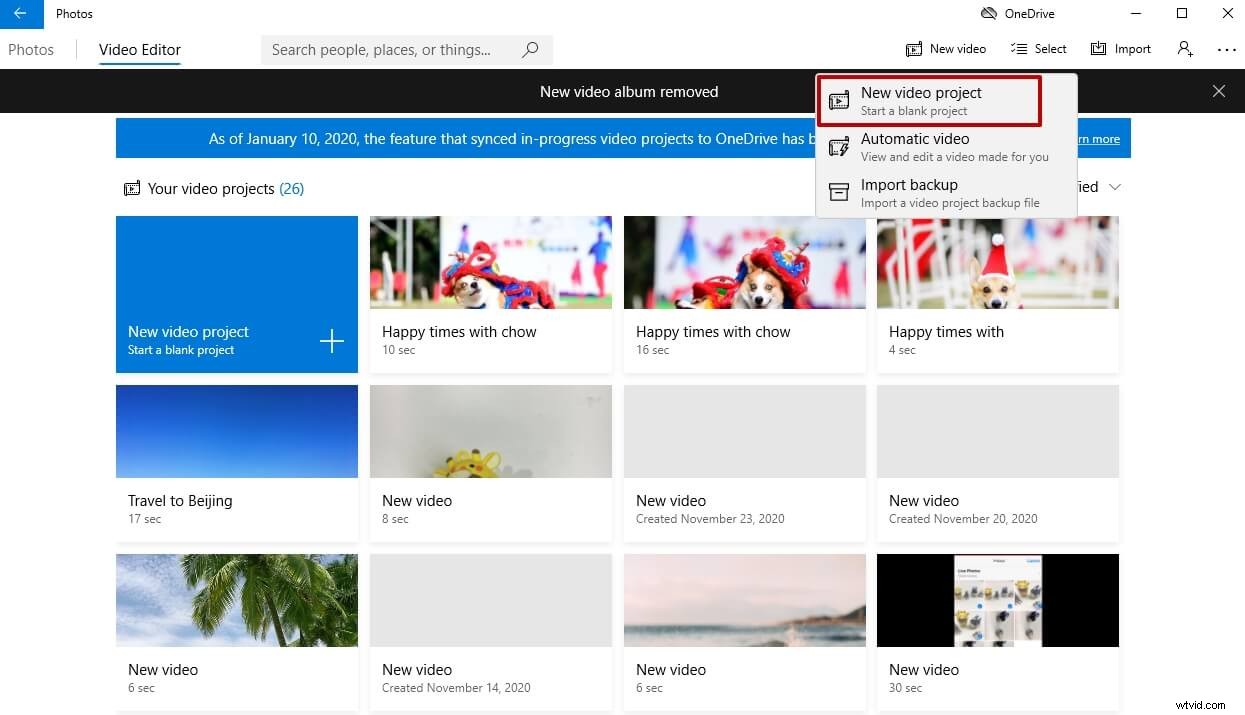The height and width of the screenshot is (715, 1245).
Task: Click the back arrow icon
Action: (22, 14)
